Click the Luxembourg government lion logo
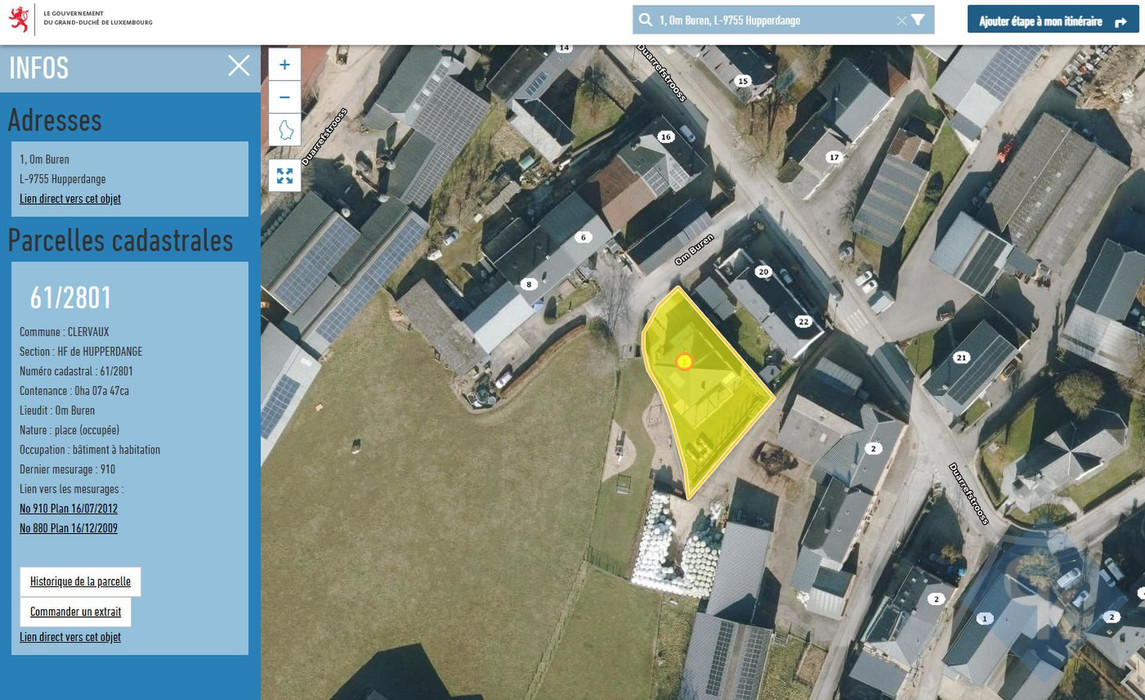The height and width of the screenshot is (700, 1145). (19, 19)
